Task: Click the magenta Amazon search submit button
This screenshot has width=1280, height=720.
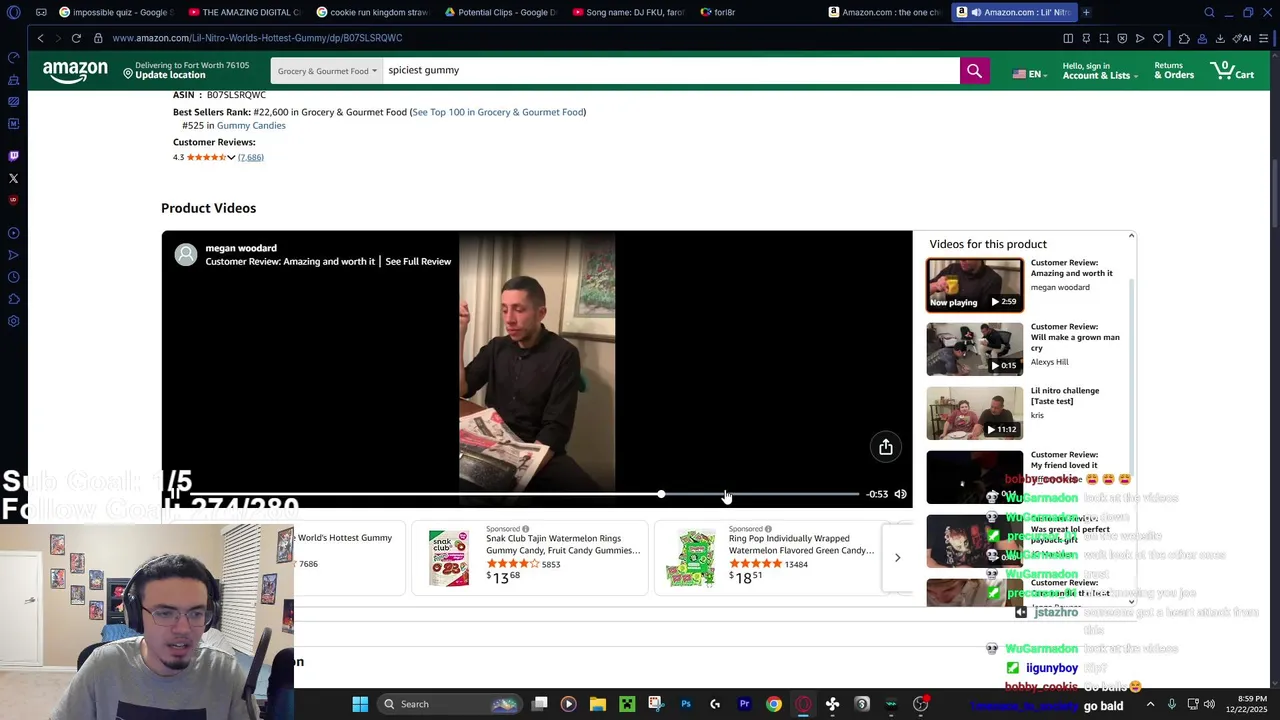Action: tap(974, 71)
